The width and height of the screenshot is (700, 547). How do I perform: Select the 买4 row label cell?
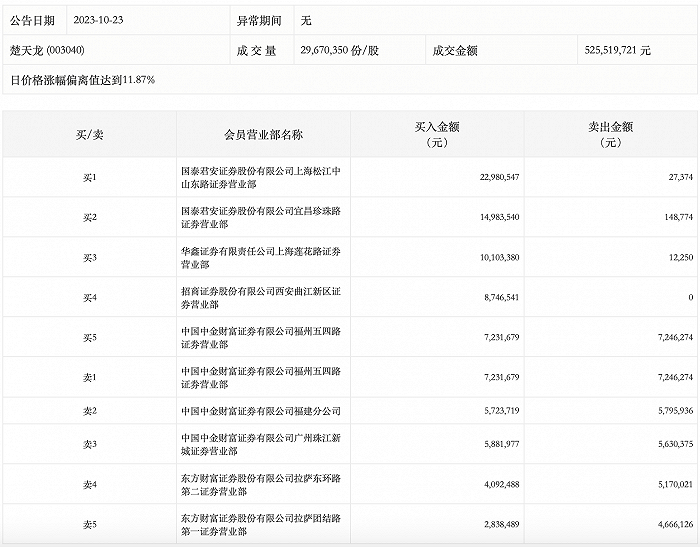[x=89, y=297]
